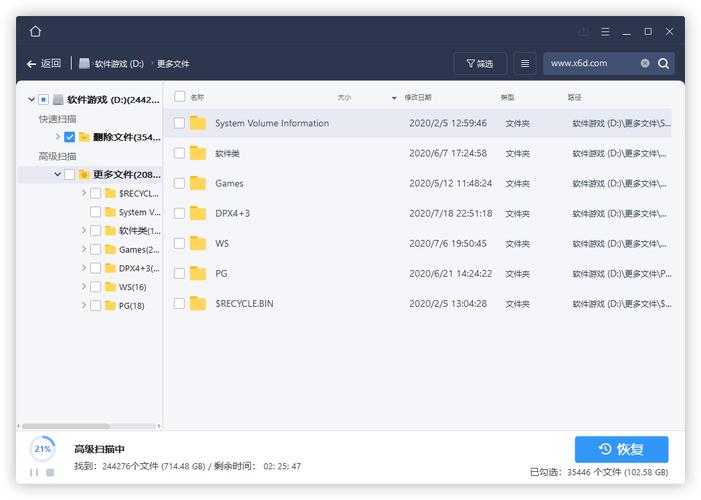This screenshot has width=701, height=500.
Task: Sort by 修改日期 column header
Action: click(418, 97)
